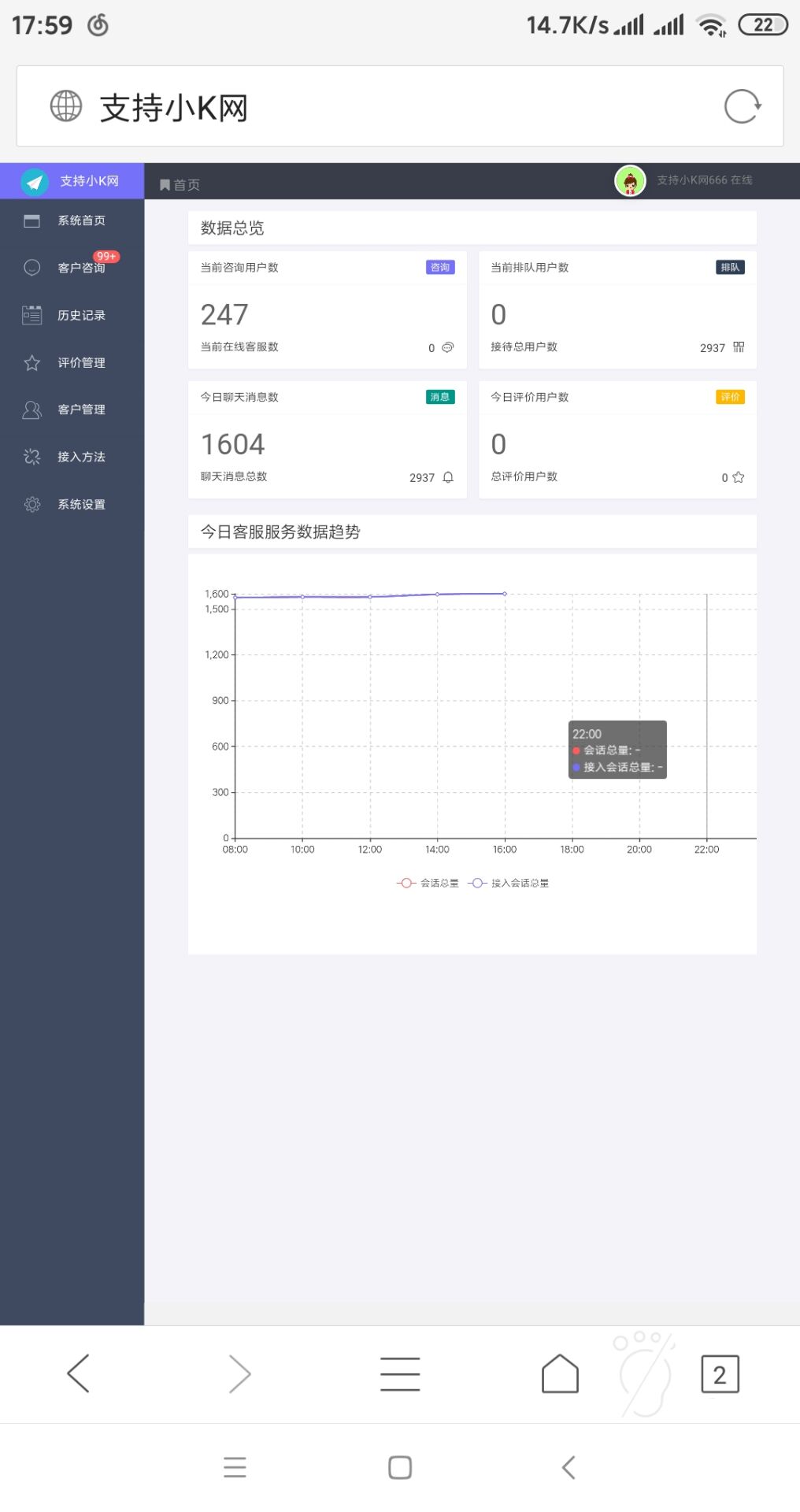
Task: Go back with browser back arrow
Action: coord(79,1374)
